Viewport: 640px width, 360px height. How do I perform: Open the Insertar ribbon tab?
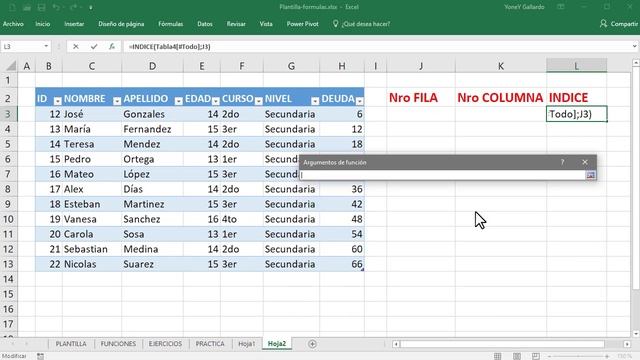[74, 24]
